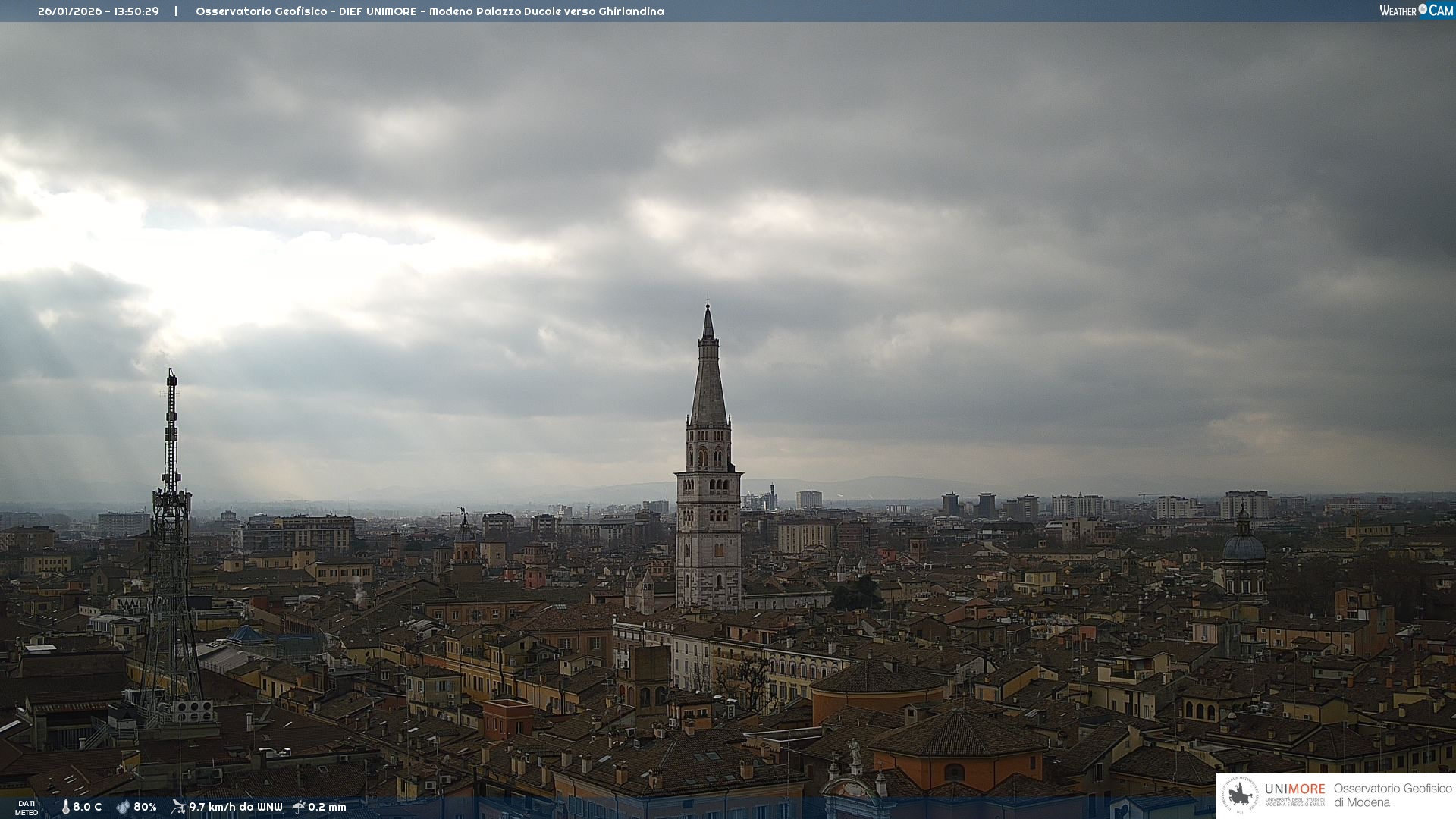The width and height of the screenshot is (1456, 819).
Task: Click the thermometer temperature icon
Action: tap(65, 807)
